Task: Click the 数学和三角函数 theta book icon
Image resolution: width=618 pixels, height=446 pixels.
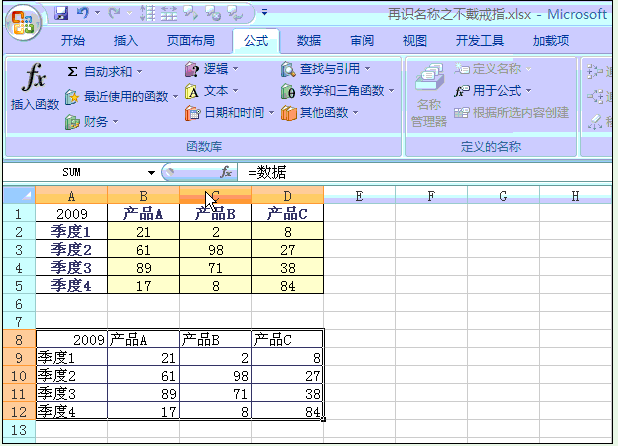Action: pos(288,91)
